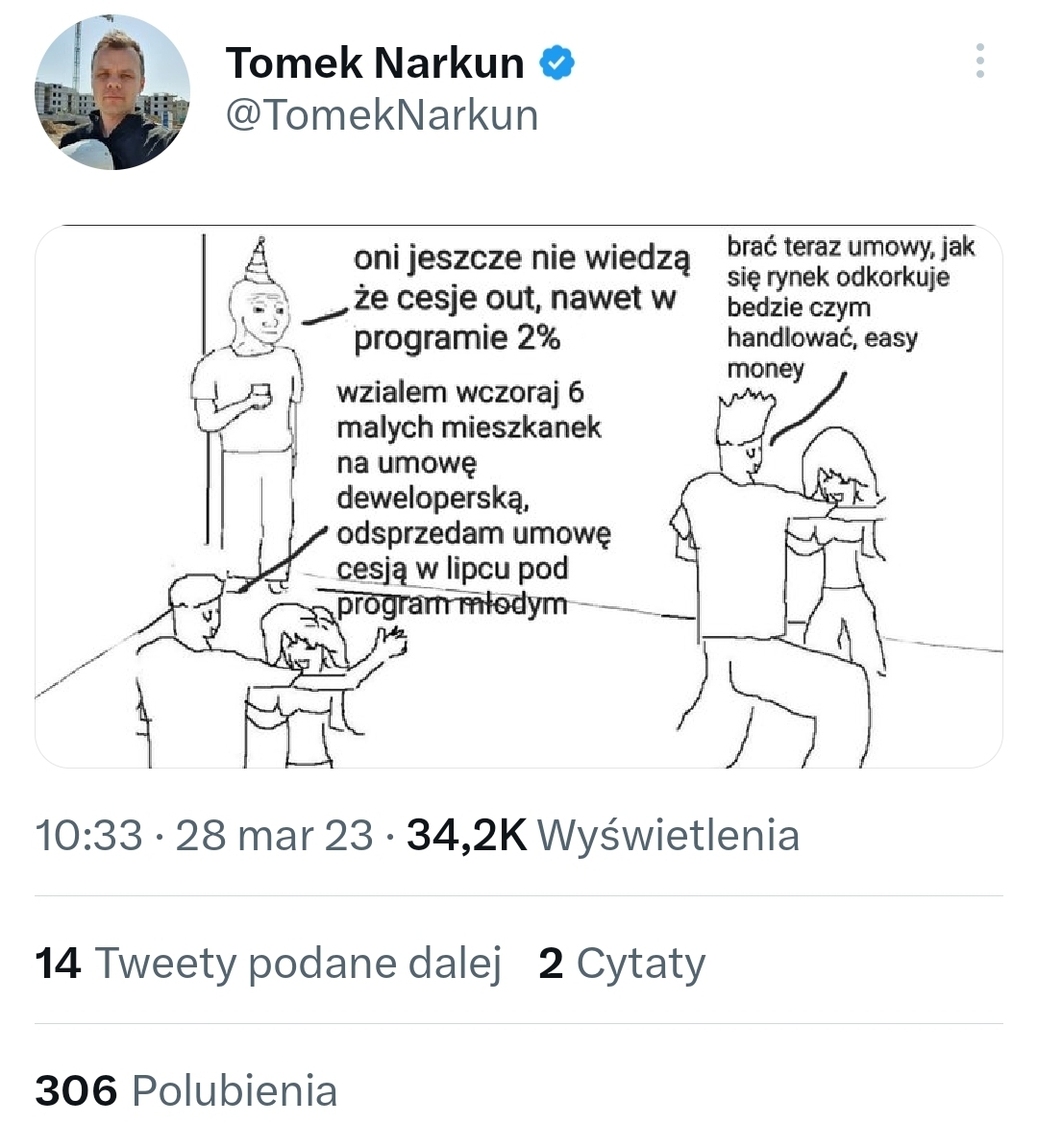Open the 306 Polubienia likes list
The width and height of the screenshot is (1038, 1148).
pyautogui.click(x=186, y=1090)
